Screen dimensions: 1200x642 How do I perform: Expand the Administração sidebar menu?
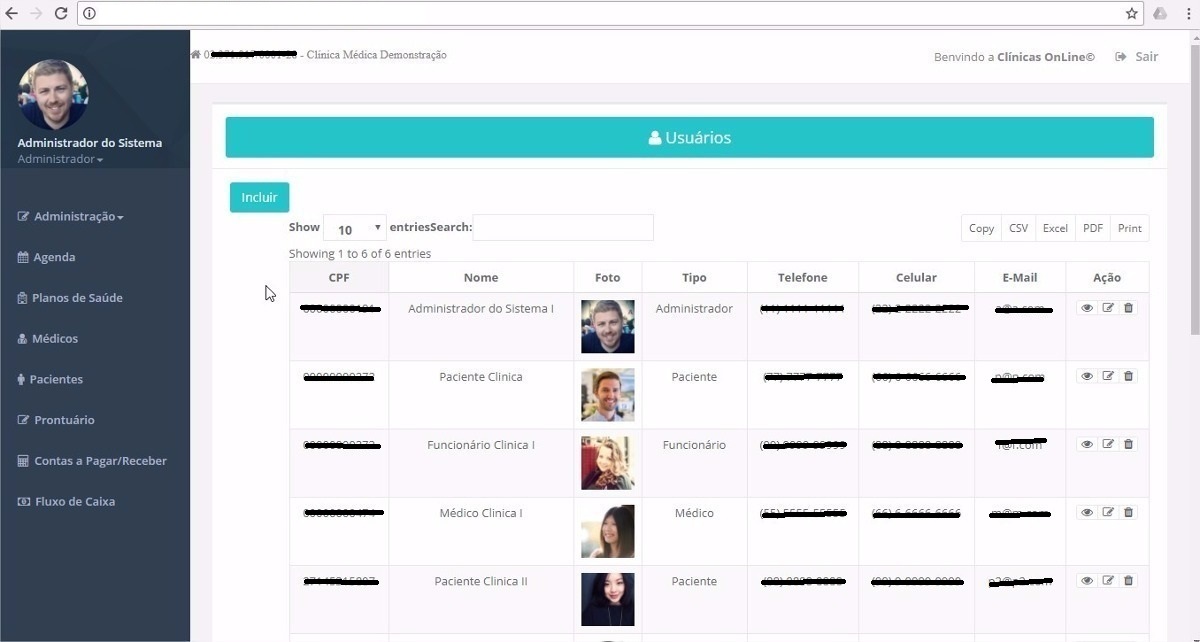click(x=70, y=216)
